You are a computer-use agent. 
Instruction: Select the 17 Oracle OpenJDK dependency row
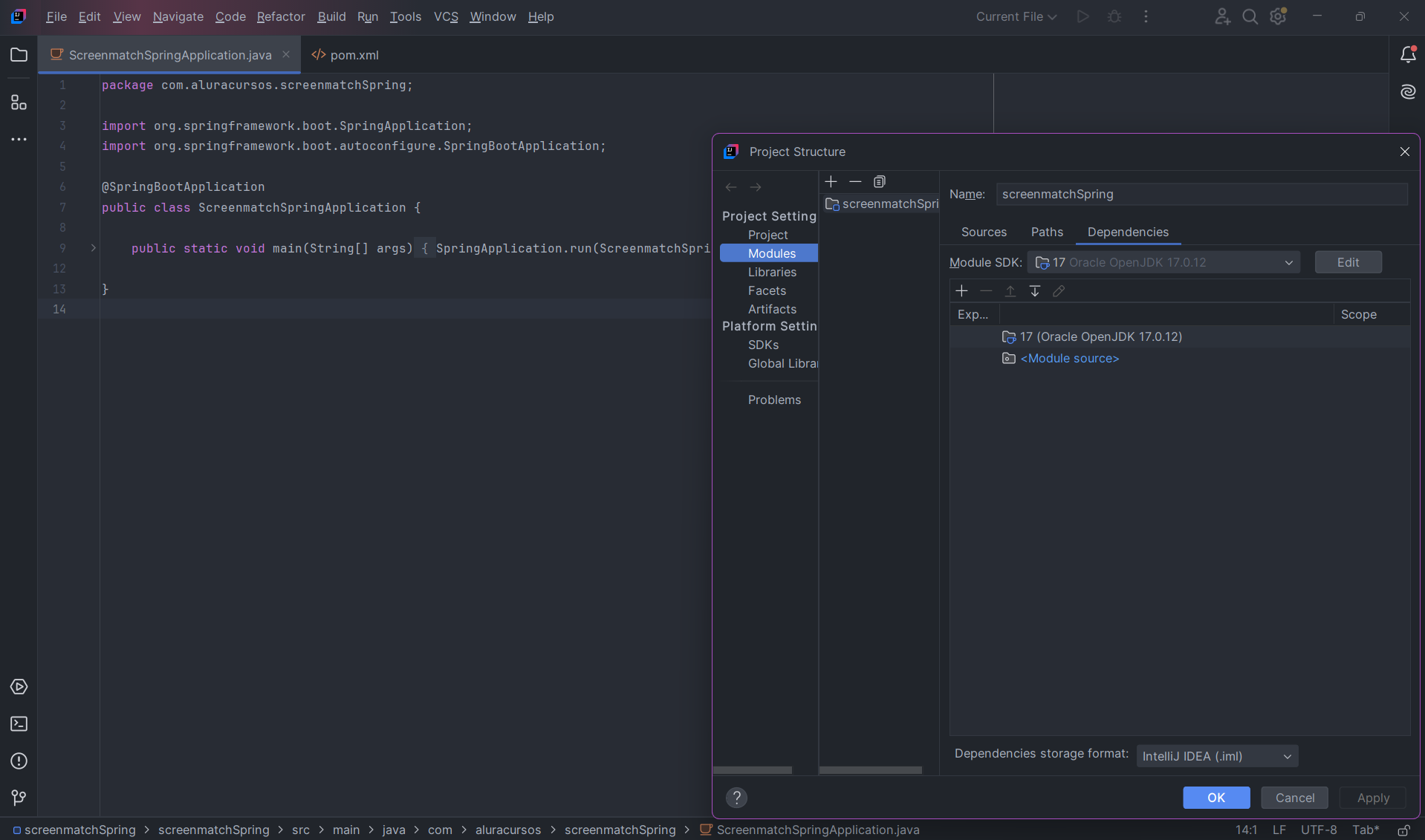(1180, 336)
